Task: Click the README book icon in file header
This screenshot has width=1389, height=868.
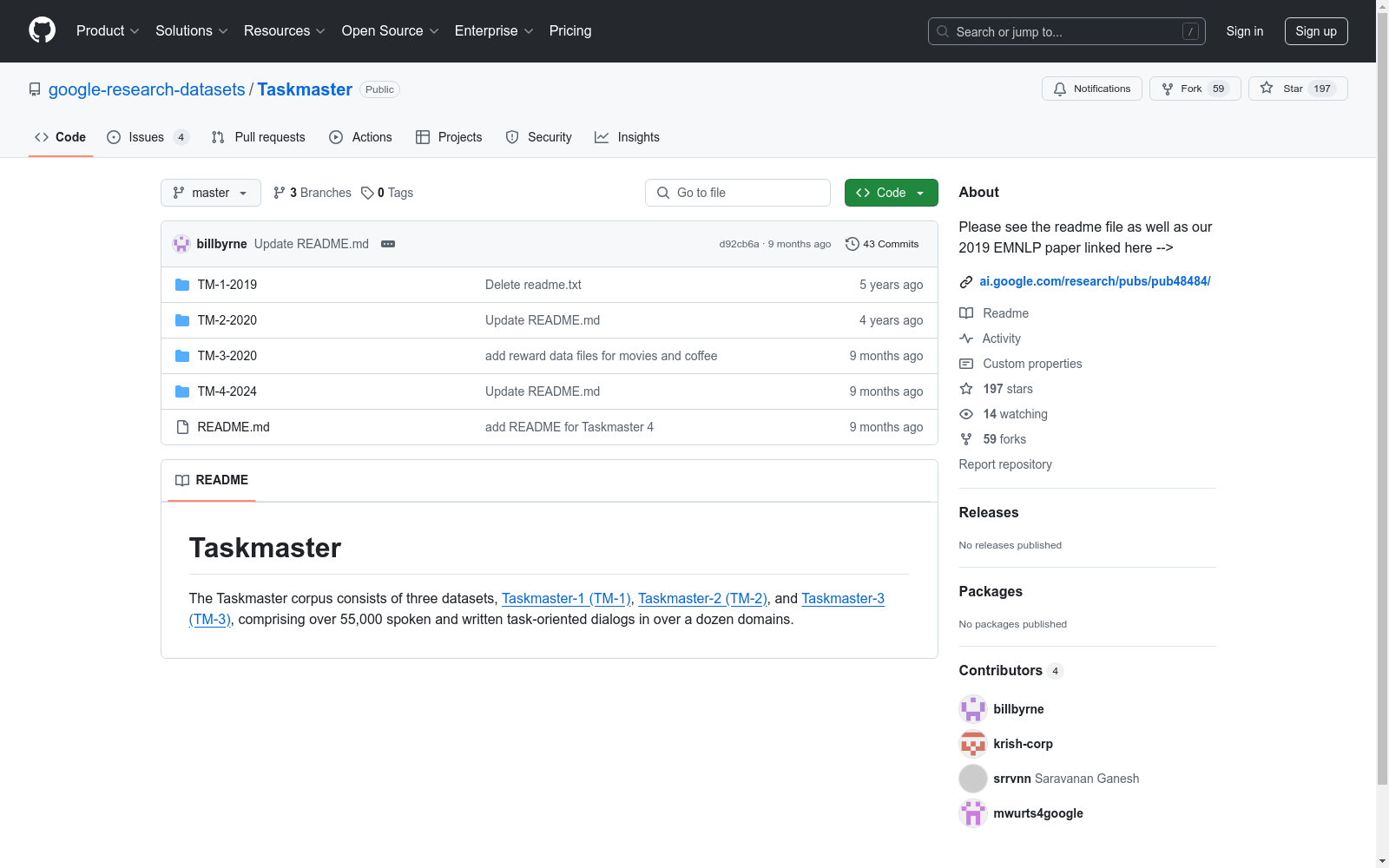Action: click(x=182, y=480)
